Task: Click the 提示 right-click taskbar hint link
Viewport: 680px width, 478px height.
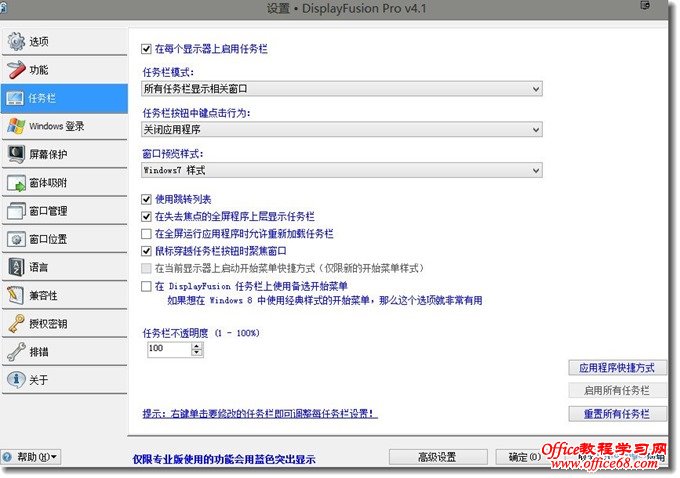Action: [x=260, y=414]
